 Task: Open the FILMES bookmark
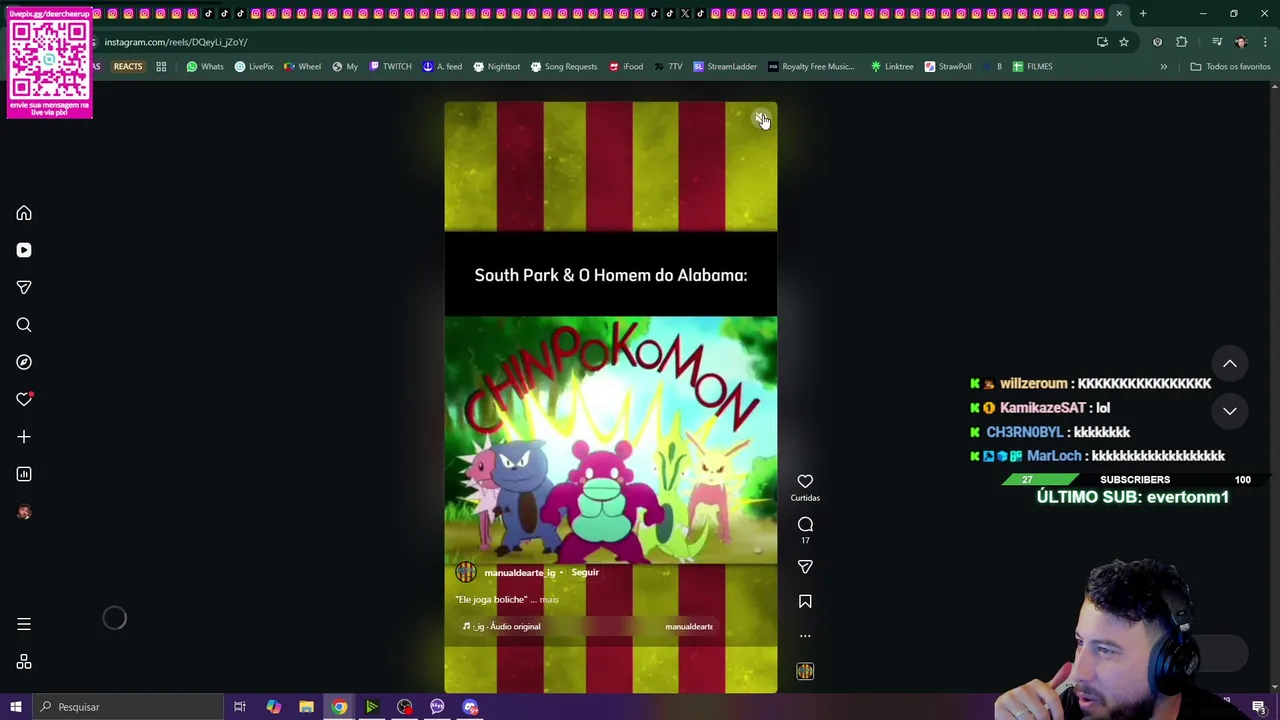1032,66
